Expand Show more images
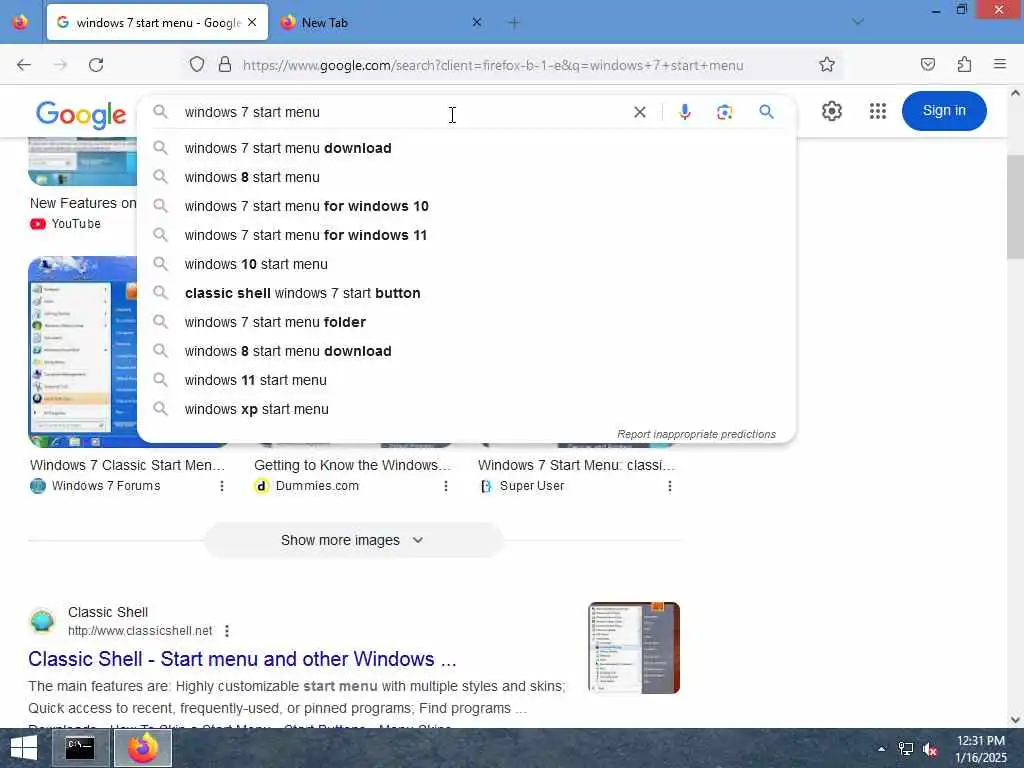This screenshot has height=768, width=1024. [x=353, y=541]
